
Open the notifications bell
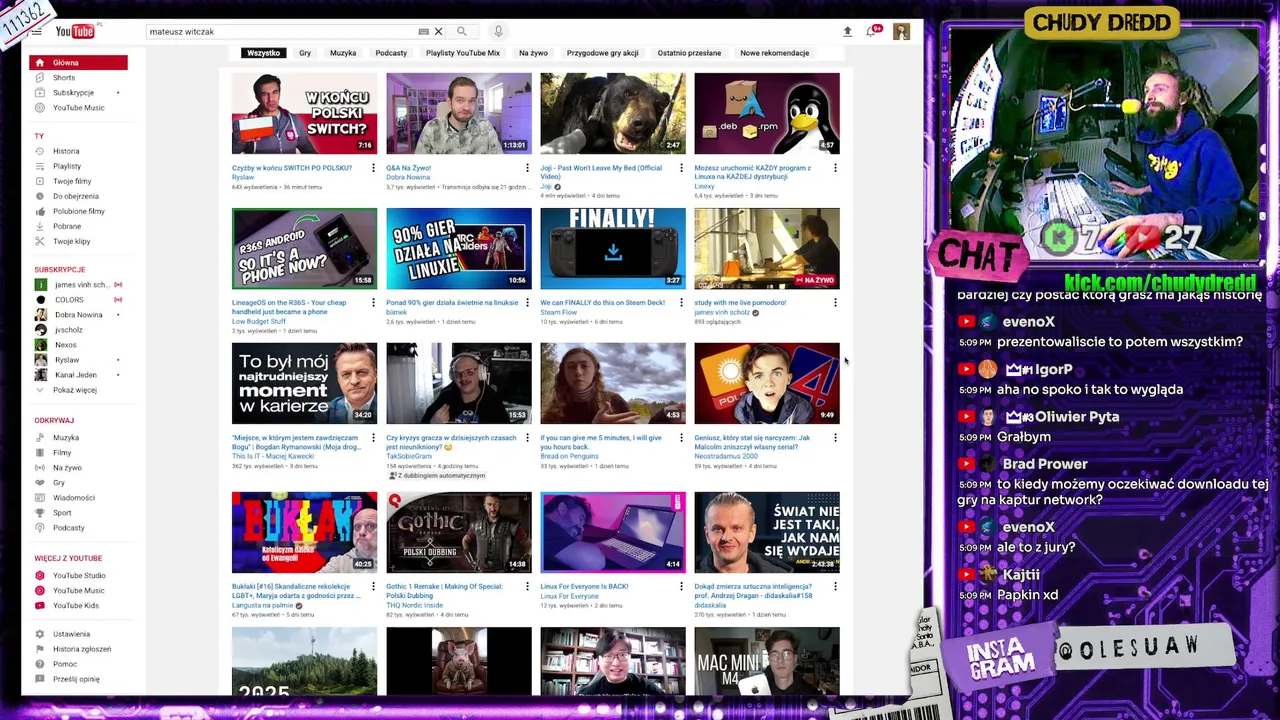[x=872, y=32]
